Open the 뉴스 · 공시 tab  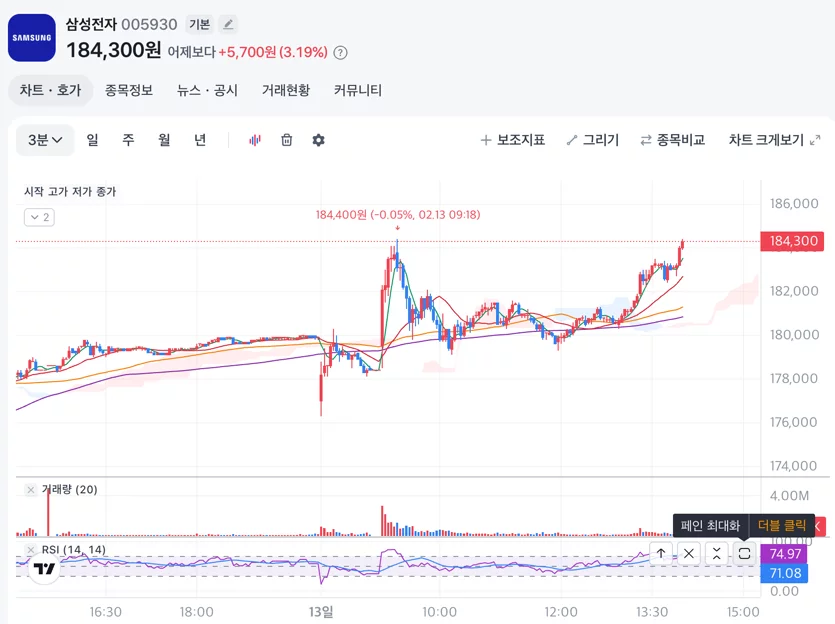(207, 90)
